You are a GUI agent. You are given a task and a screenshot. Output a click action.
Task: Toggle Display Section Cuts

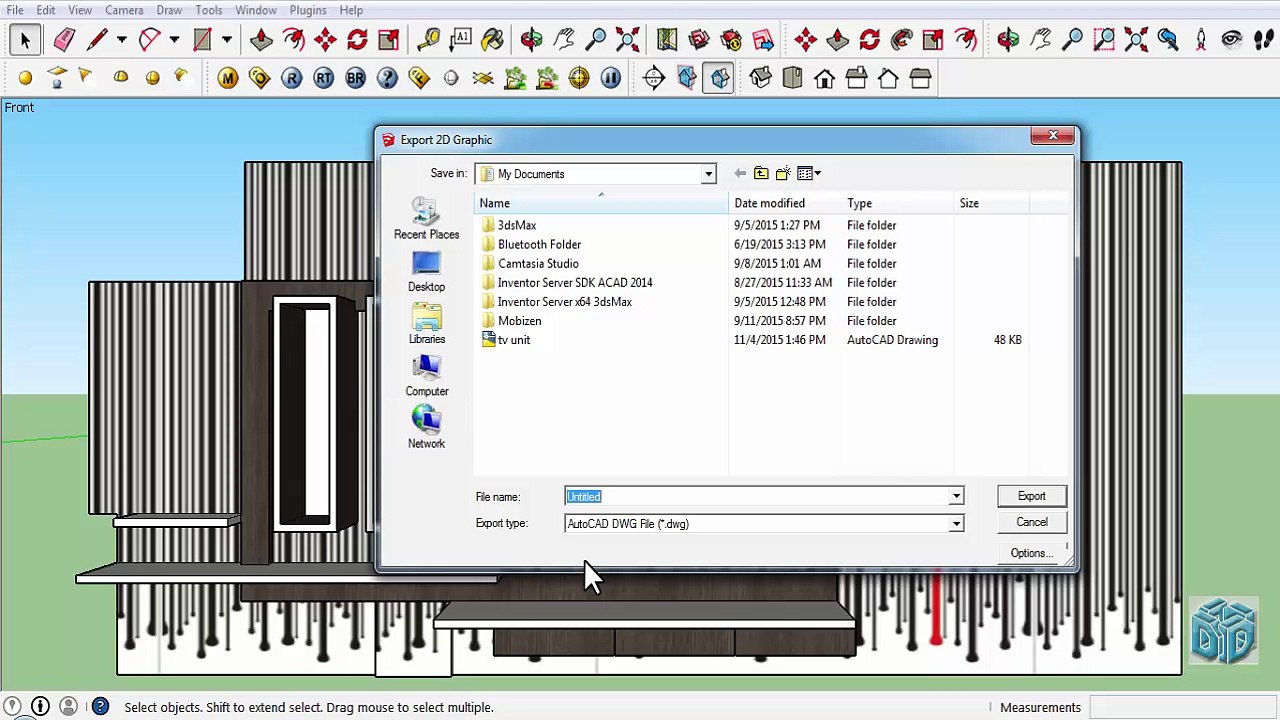point(719,78)
